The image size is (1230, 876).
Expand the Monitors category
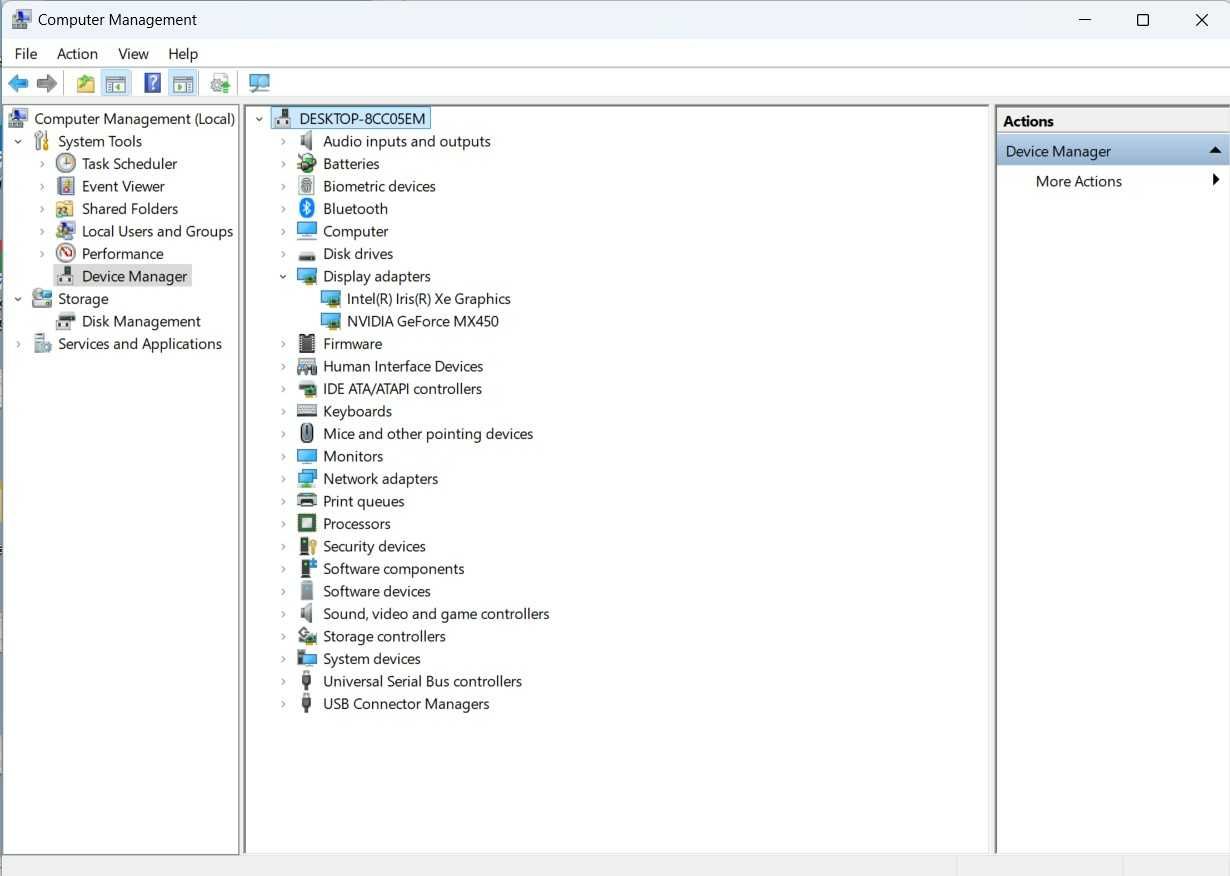283,456
